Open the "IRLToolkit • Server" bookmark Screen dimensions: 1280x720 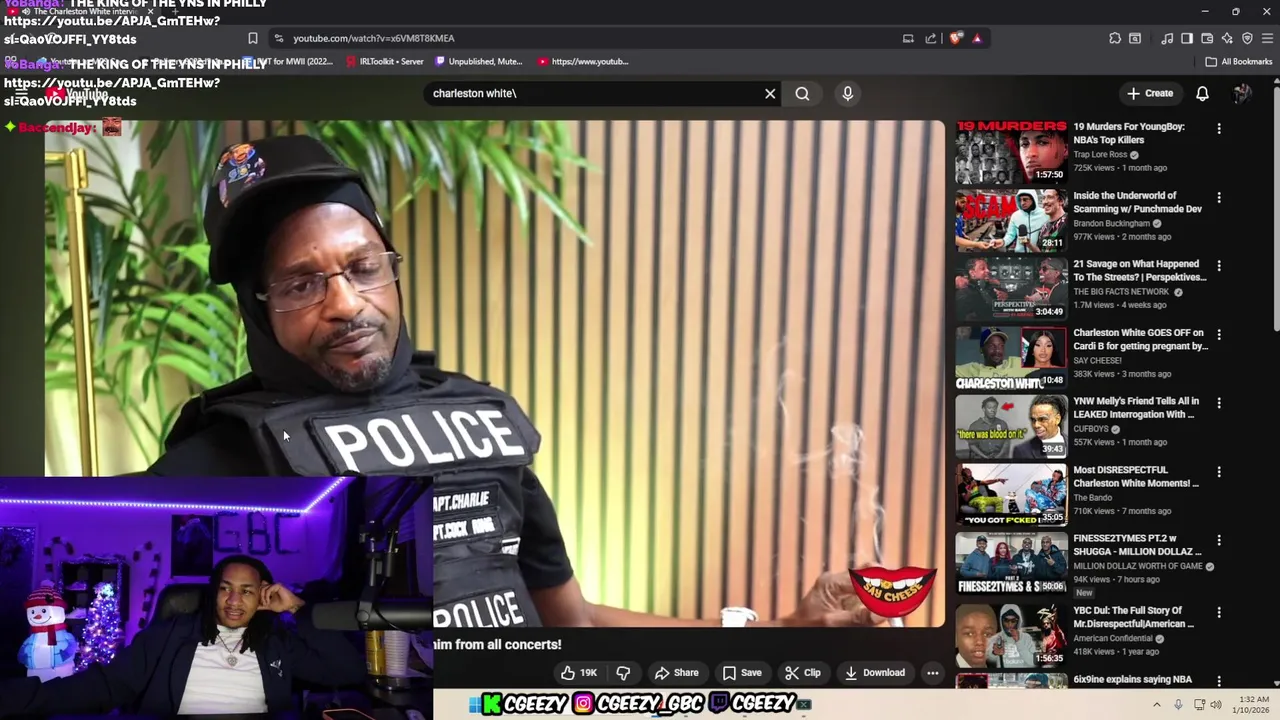(385, 61)
